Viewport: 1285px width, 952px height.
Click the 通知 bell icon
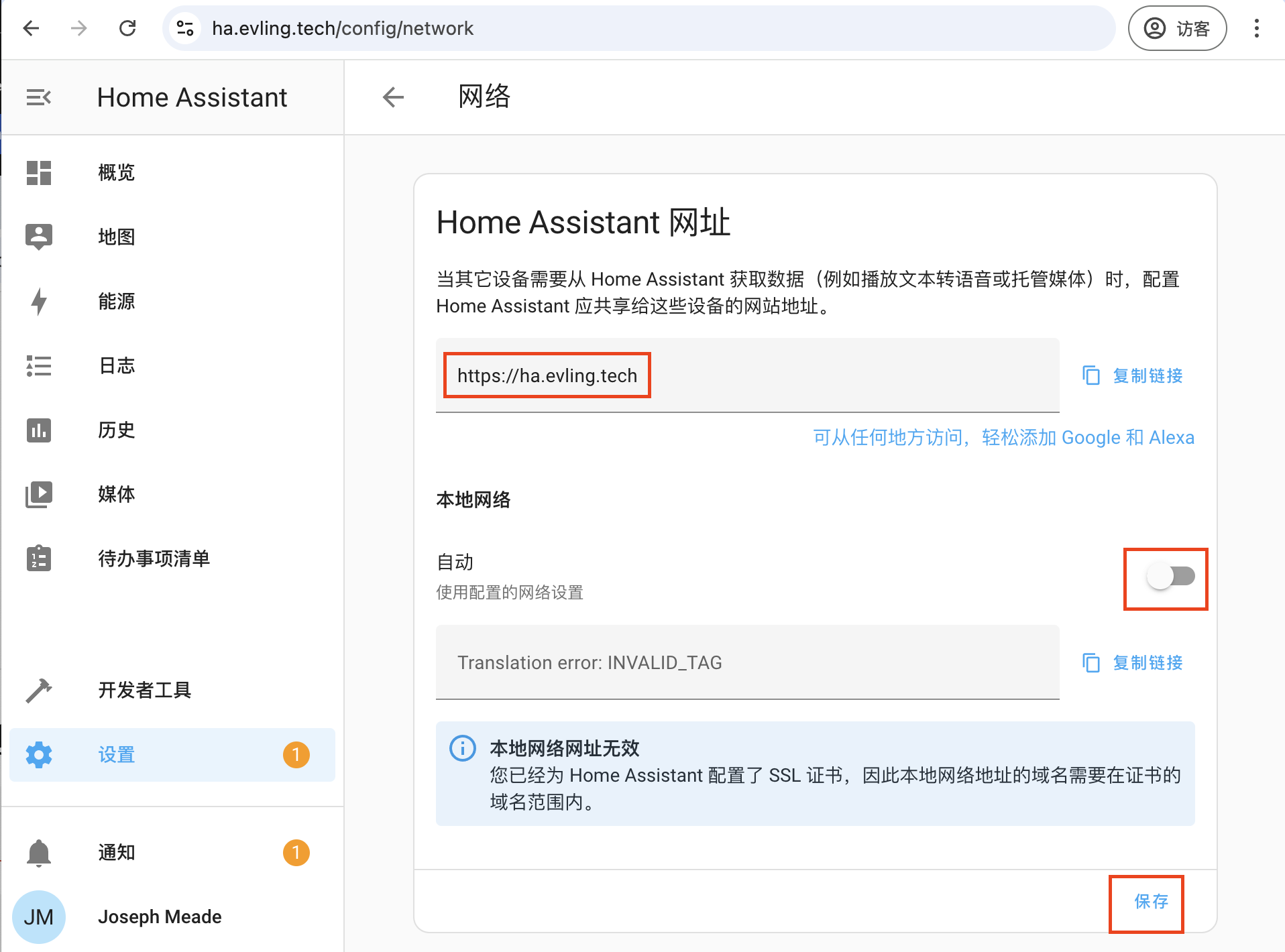(39, 853)
